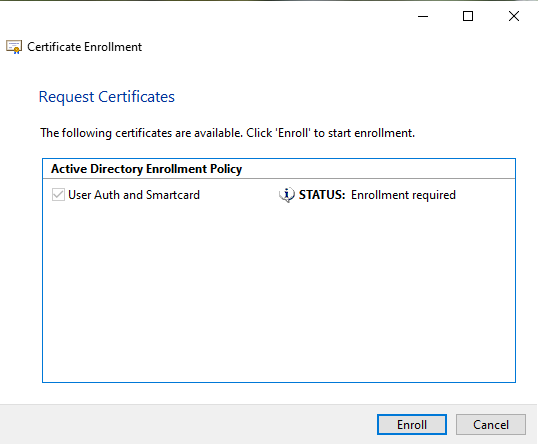Click the Enrollment required status text
The image size is (538, 444).
coord(403,195)
